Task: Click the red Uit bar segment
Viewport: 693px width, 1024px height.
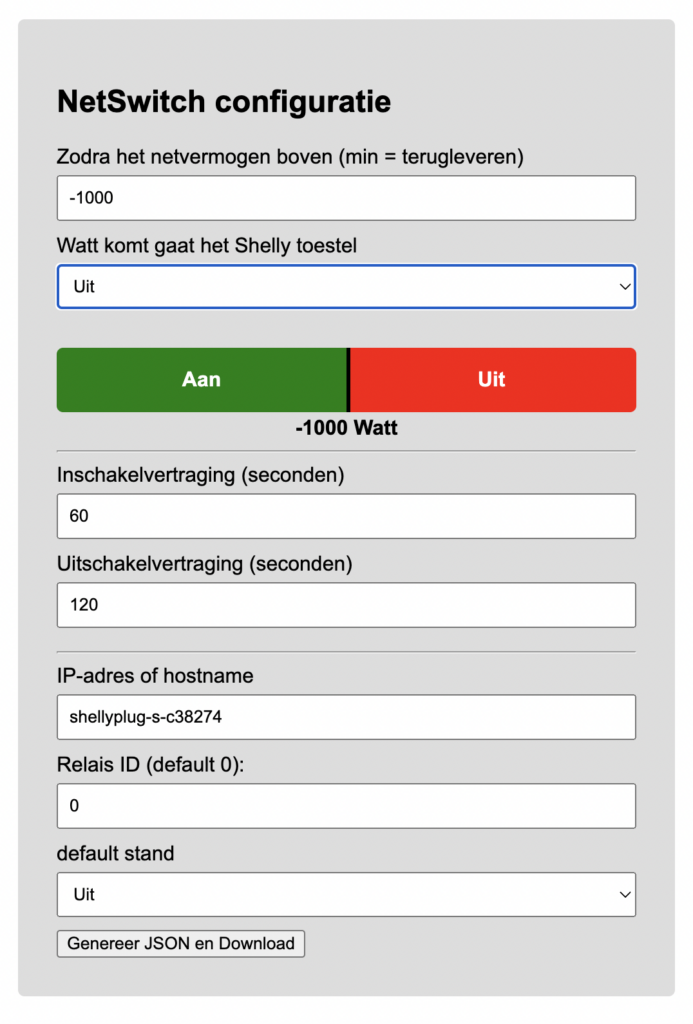Action: click(x=492, y=380)
